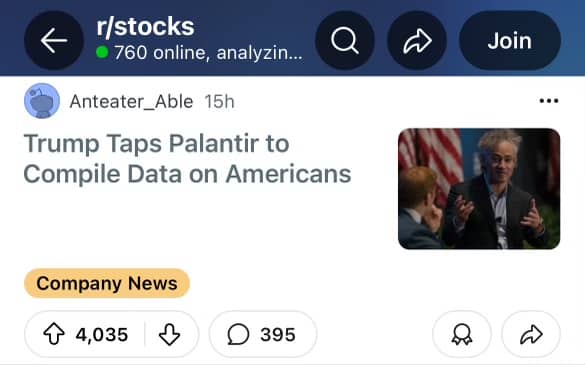Filter by the Company News flair
Image resolution: width=585 pixels, height=365 pixels.
pyautogui.click(x=107, y=283)
